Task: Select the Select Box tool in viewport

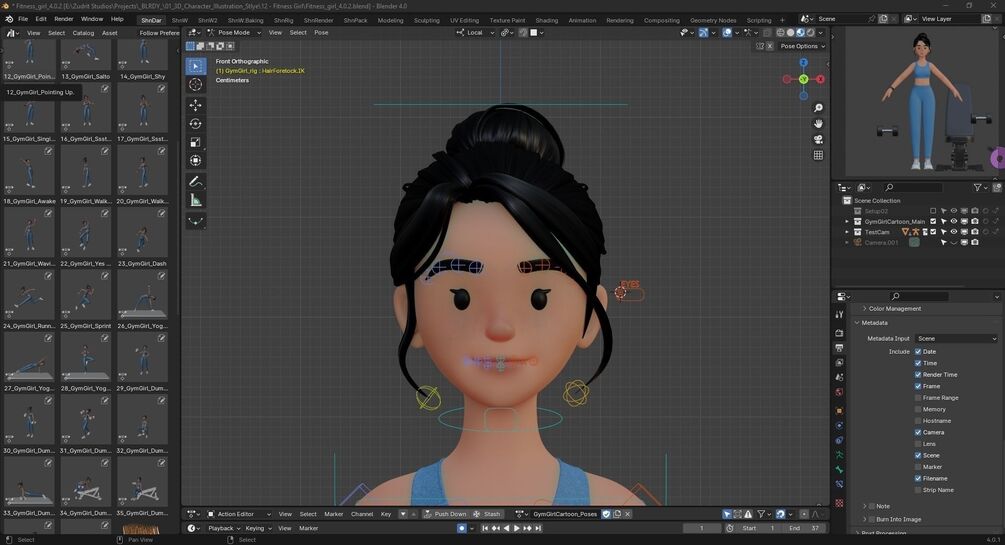Action: [x=195, y=66]
